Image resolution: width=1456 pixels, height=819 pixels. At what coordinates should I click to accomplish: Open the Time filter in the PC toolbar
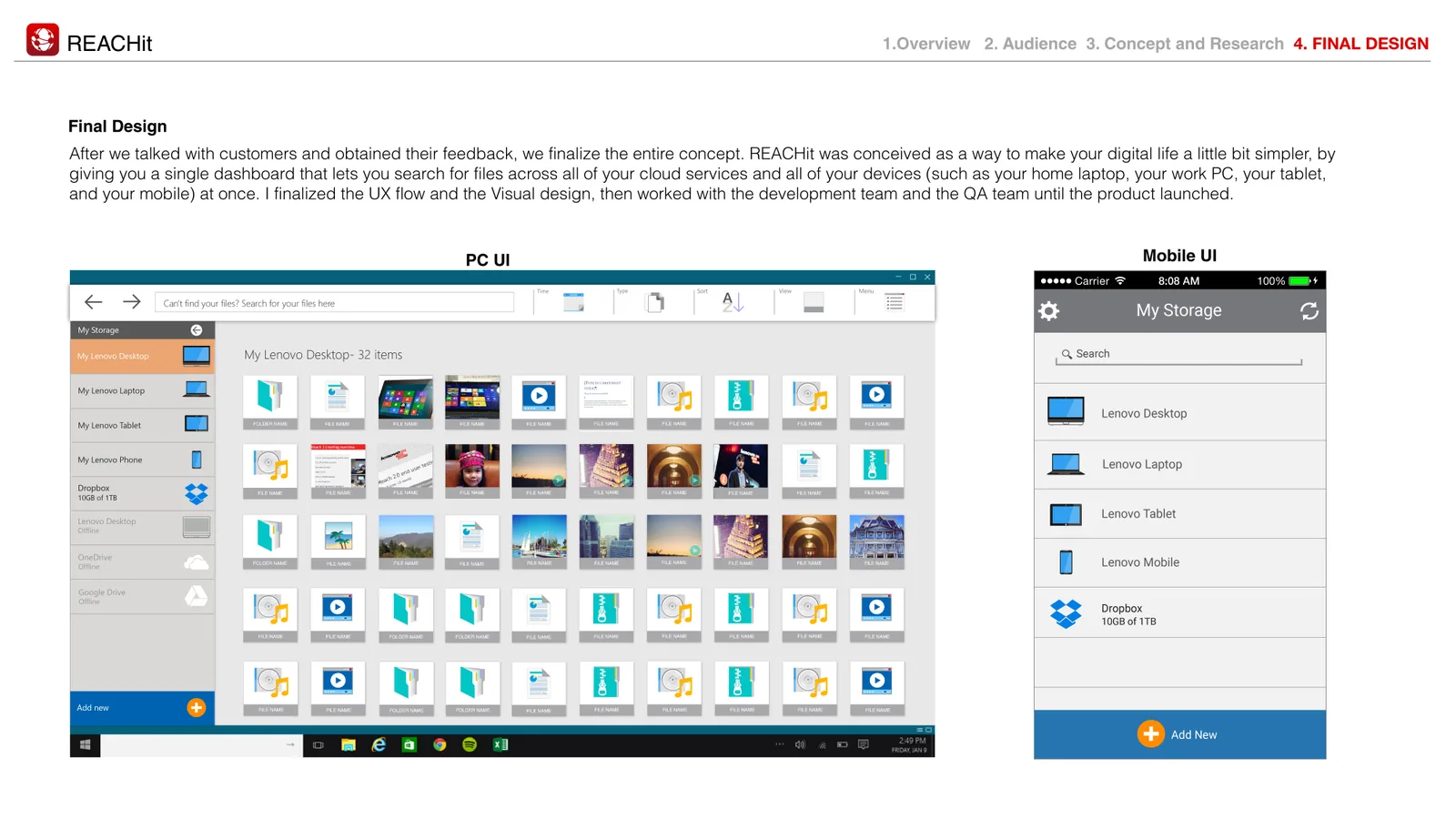coord(573,302)
